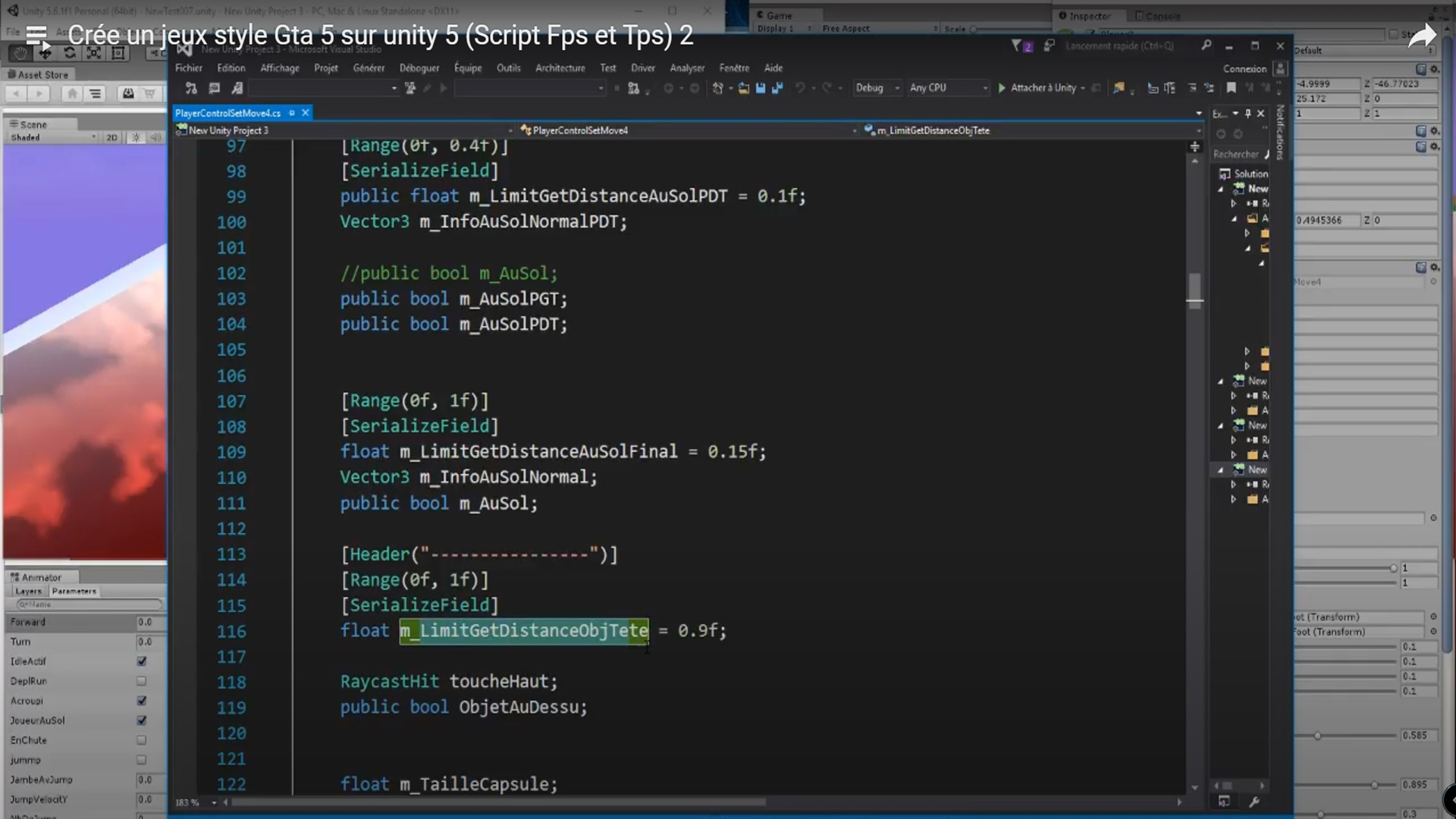The height and width of the screenshot is (819, 1456).
Task: Switch to the Animator Layers tab
Action: (x=28, y=591)
